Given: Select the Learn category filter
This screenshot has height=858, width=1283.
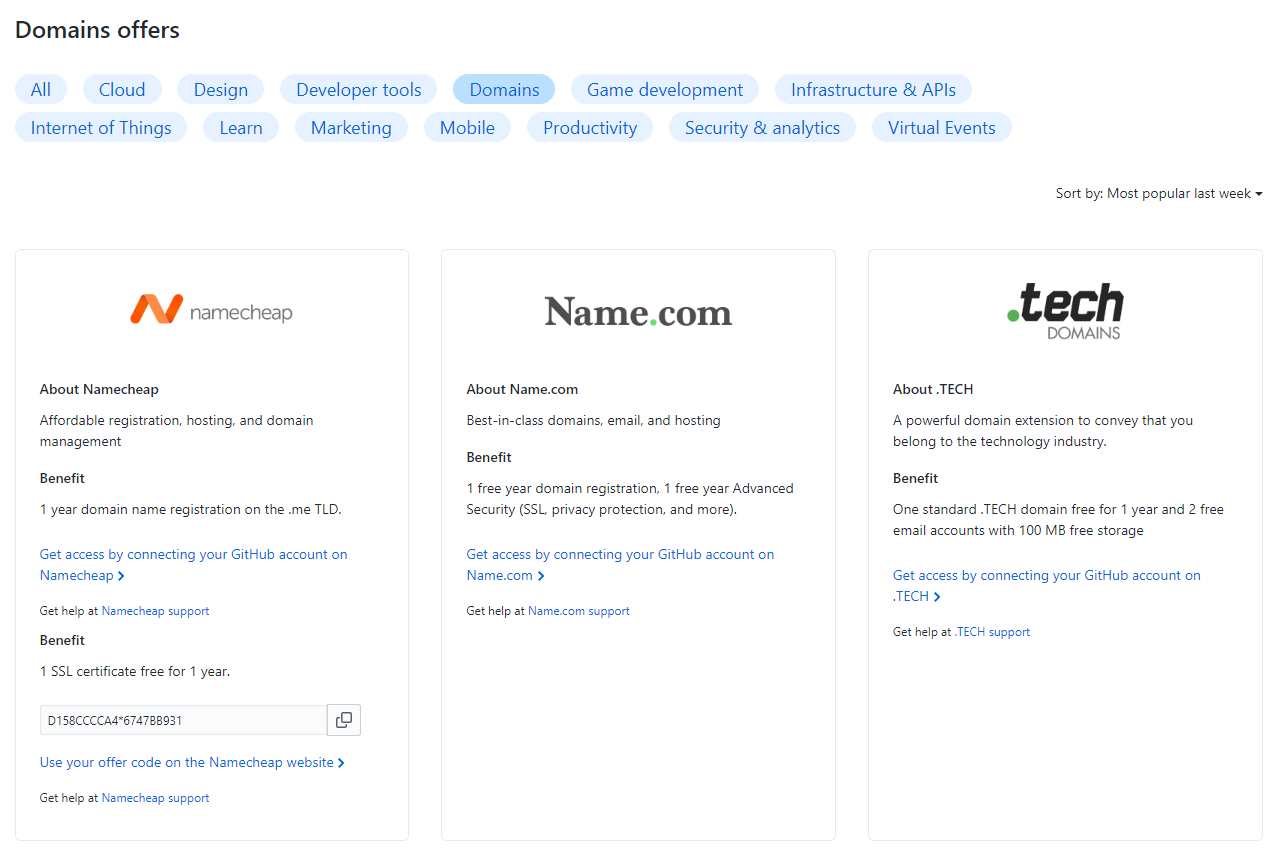Looking at the screenshot, I should (x=241, y=128).
